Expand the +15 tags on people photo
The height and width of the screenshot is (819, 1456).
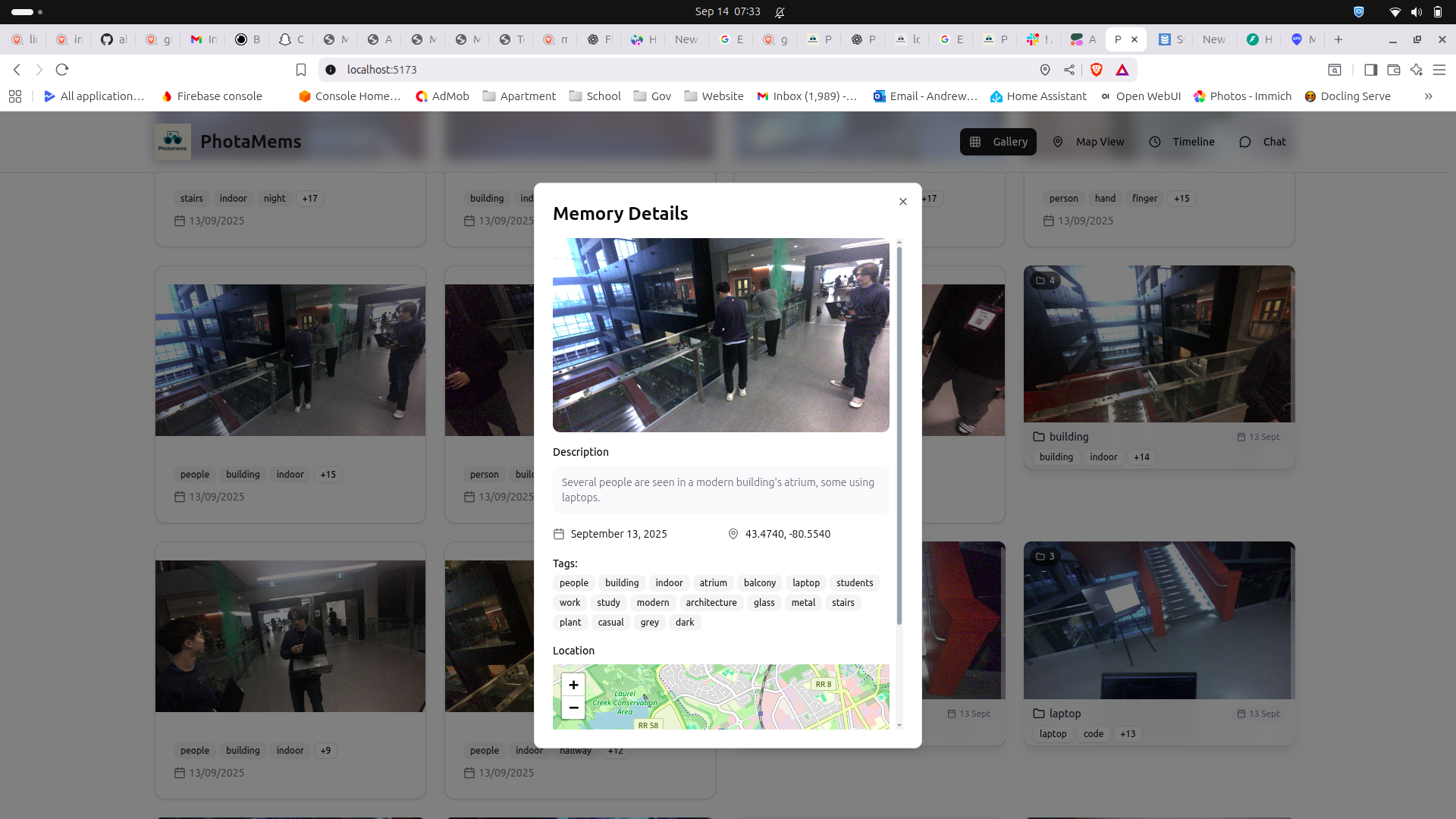[328, 475]
